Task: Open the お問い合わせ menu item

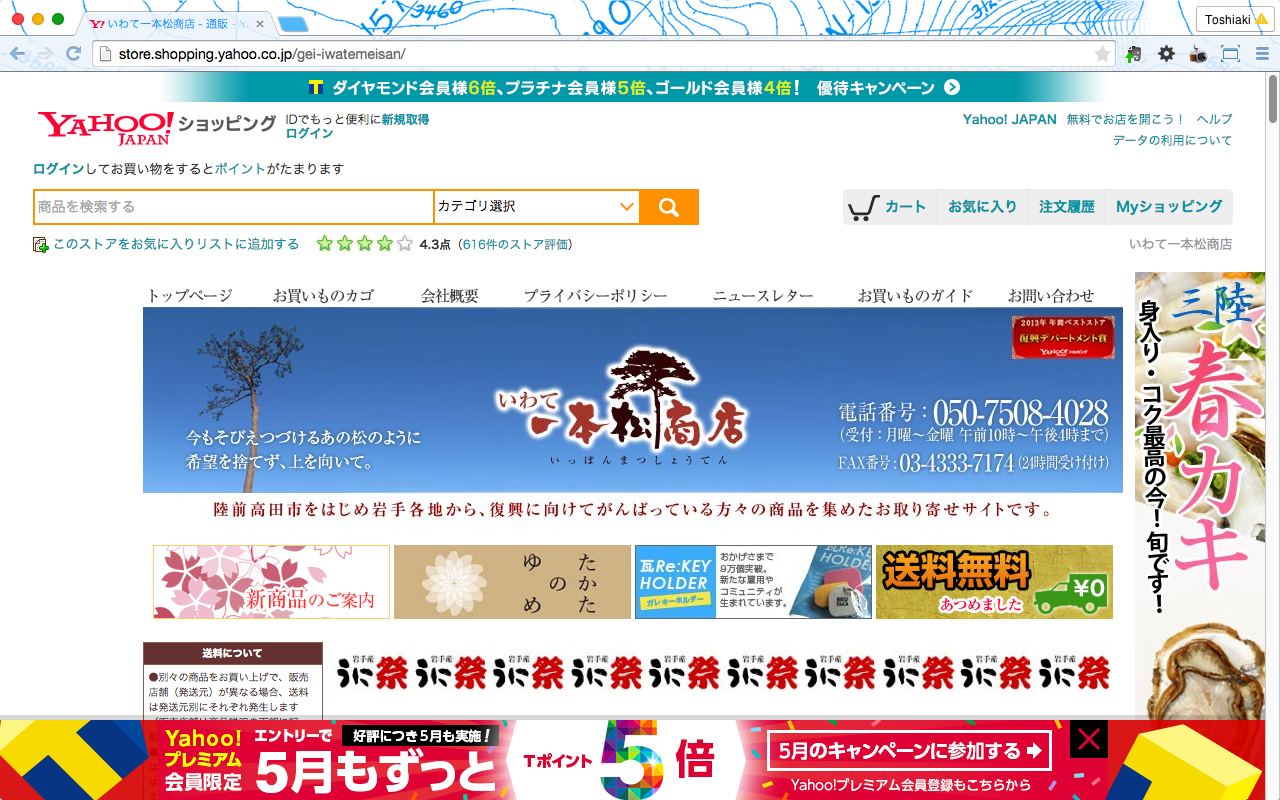Action: click(1051, 295)
